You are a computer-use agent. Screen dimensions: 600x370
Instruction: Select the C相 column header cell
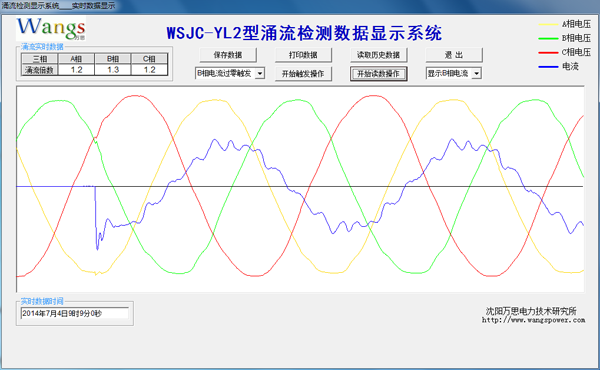click(149, 59)
